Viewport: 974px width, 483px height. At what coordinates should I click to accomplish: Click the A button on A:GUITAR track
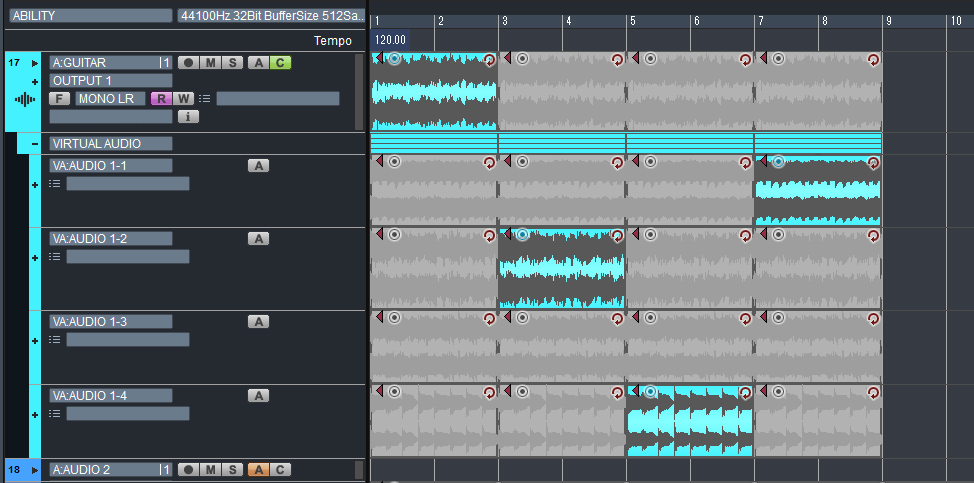pos(258,63)
